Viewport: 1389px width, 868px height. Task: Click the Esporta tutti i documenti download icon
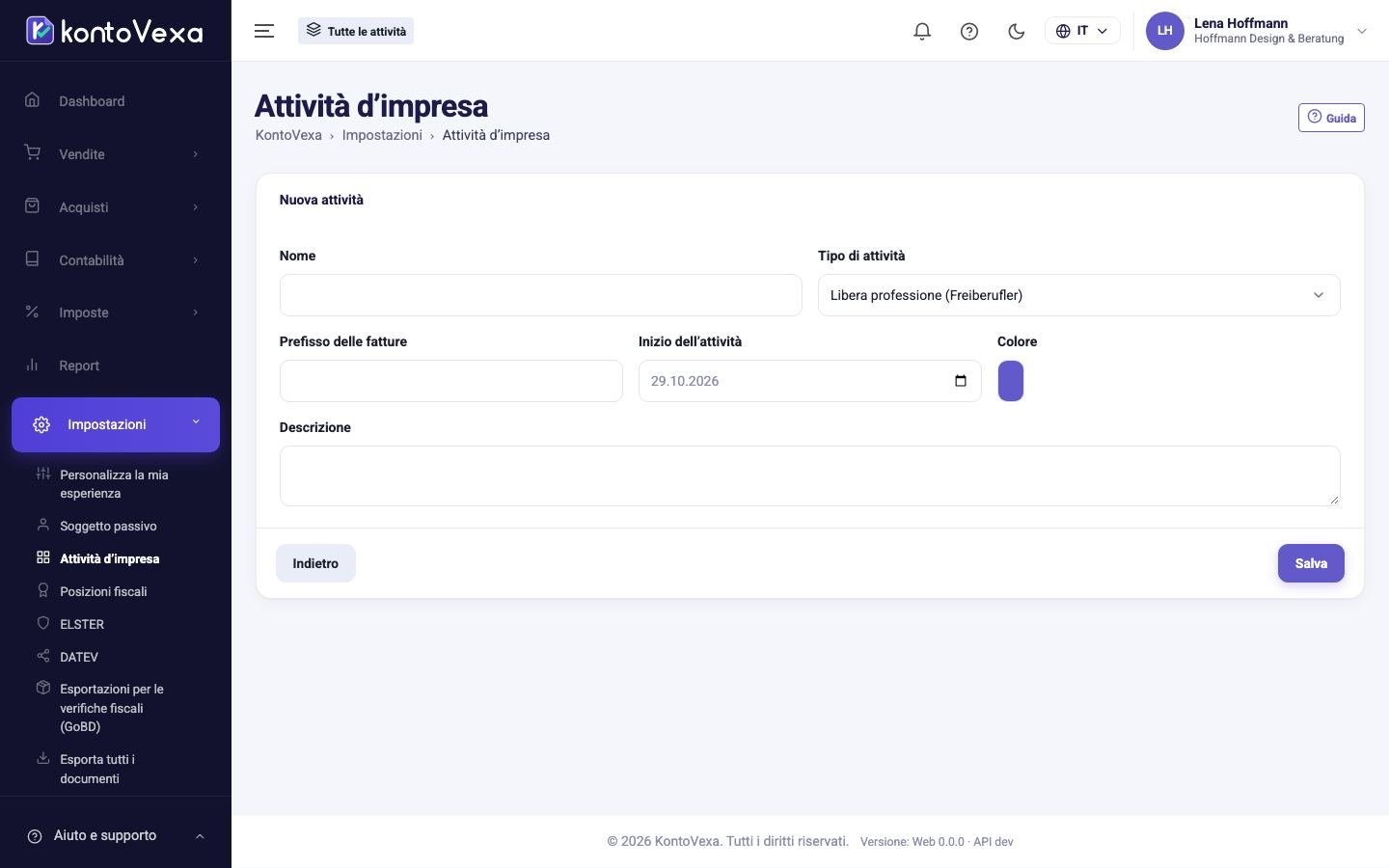tap(42, 758)
